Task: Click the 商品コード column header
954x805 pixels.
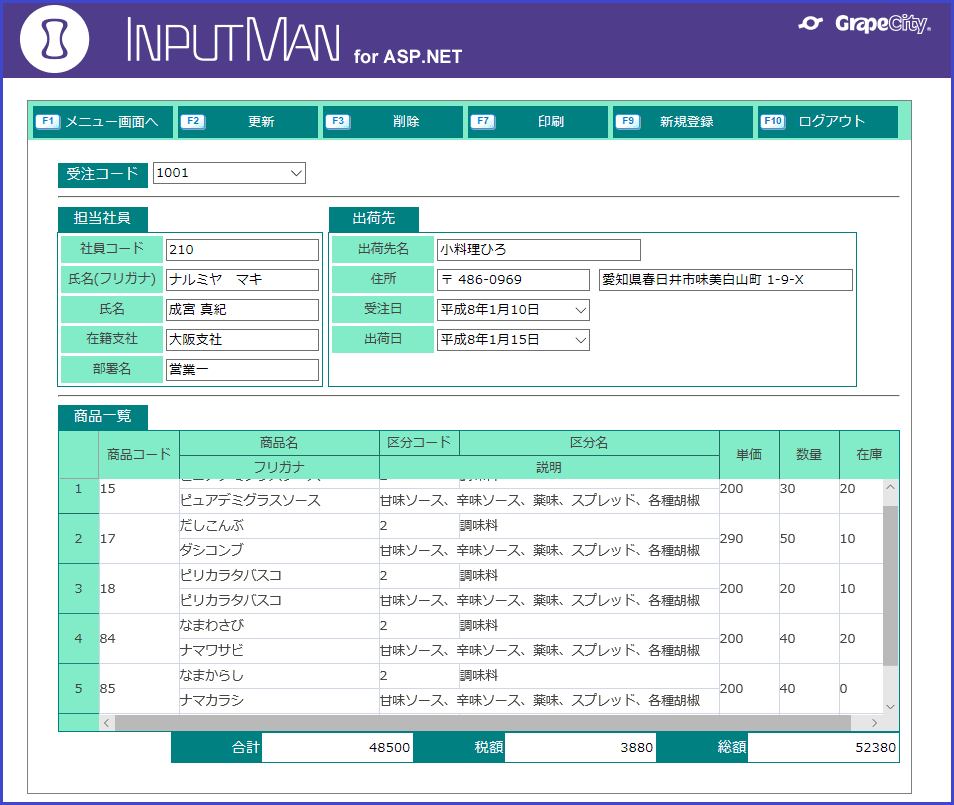Action: (139, 455)
